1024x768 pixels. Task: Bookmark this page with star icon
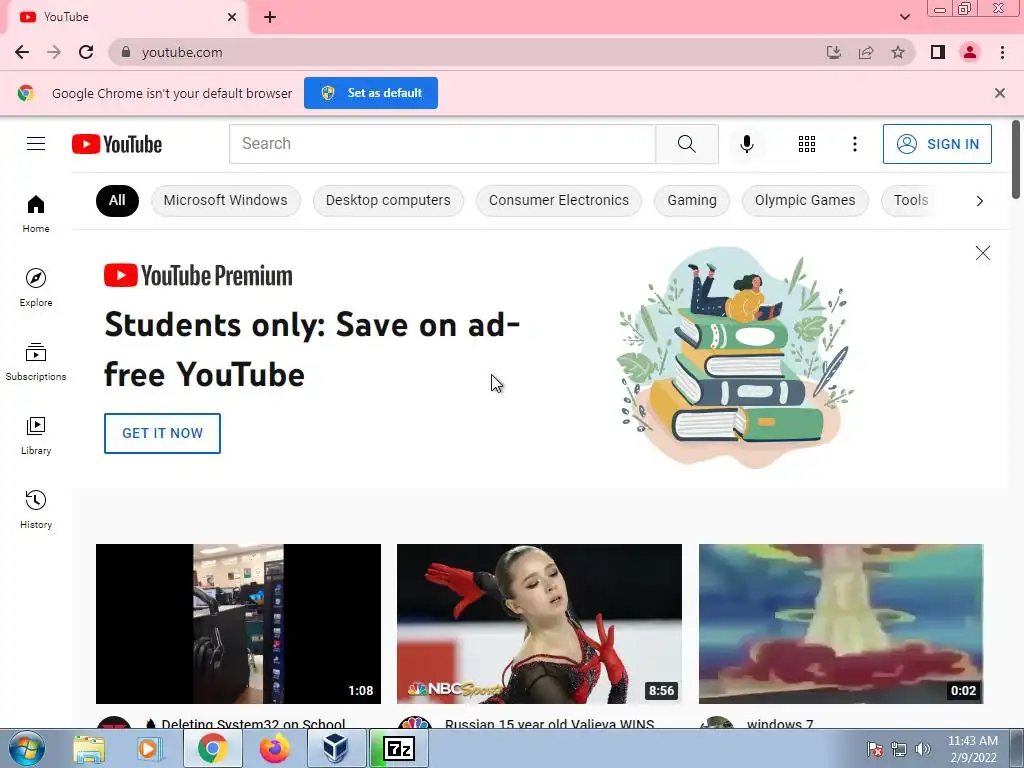click(x=898, y=52)
